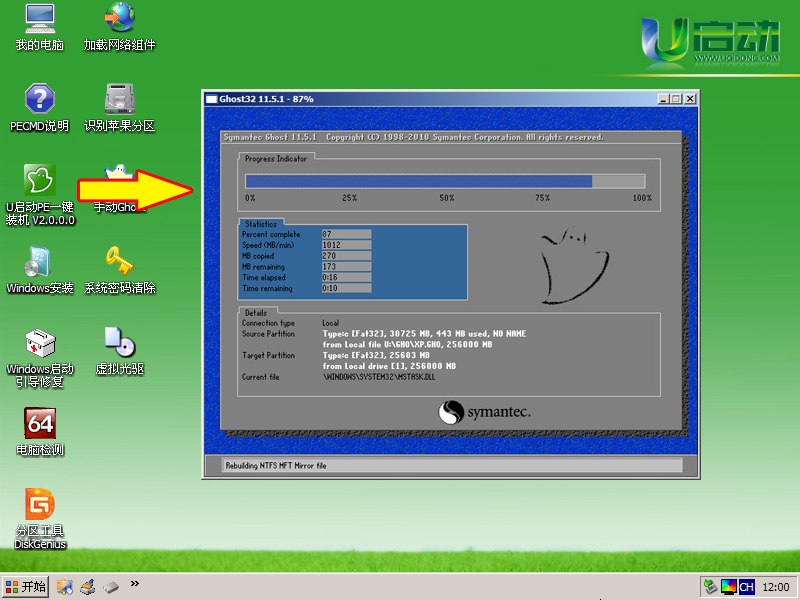Expand quick launch overflow chevron
The width and height of the screenshot is (800, 600).
click(135, 583)
